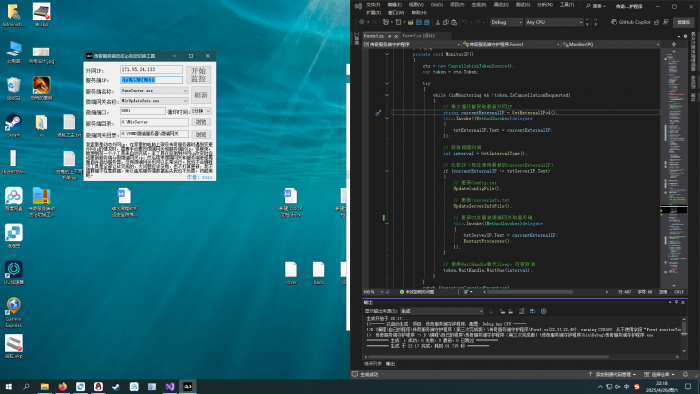Open the Debug configuration dropdown
The width and height of the screenshot is (700, 394).
(x=506, y=22)
